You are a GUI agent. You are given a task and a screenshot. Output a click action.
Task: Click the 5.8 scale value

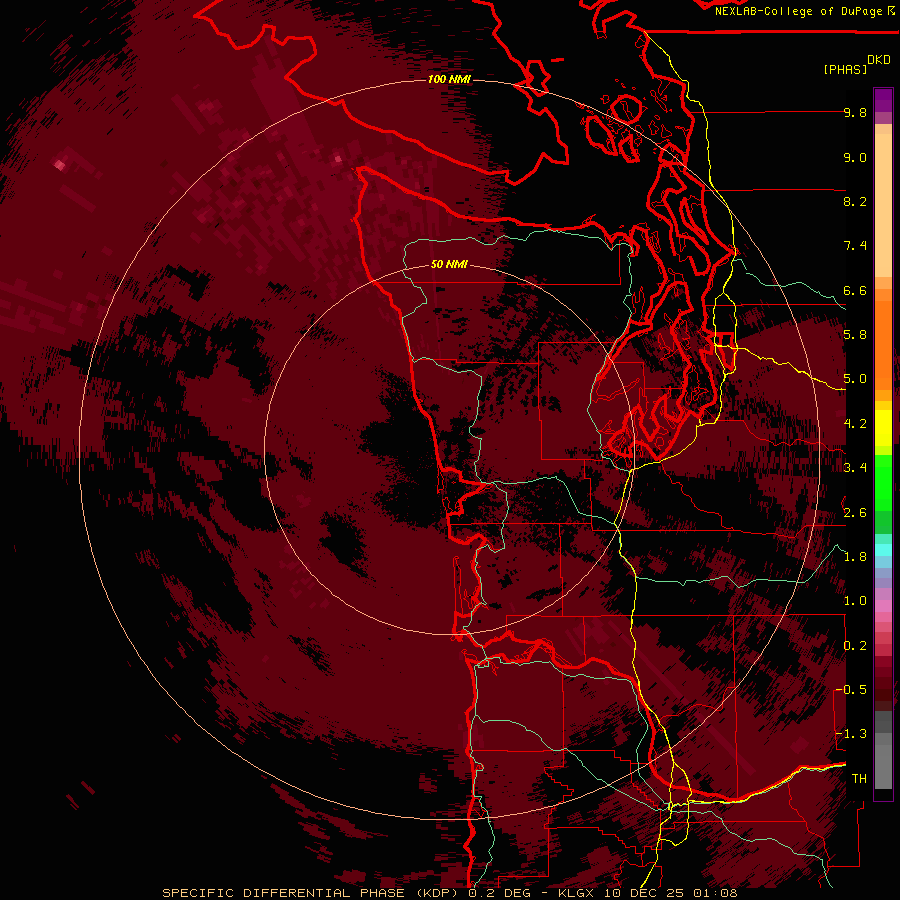(855, 335)
